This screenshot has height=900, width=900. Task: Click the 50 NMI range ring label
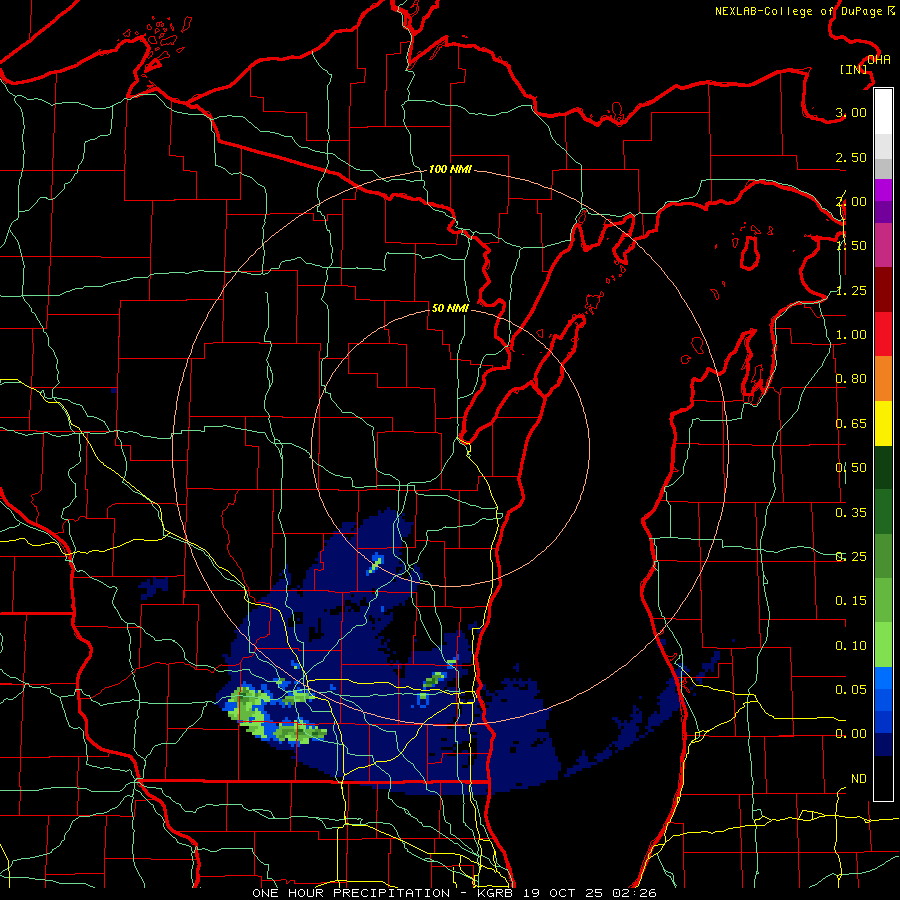450,308
